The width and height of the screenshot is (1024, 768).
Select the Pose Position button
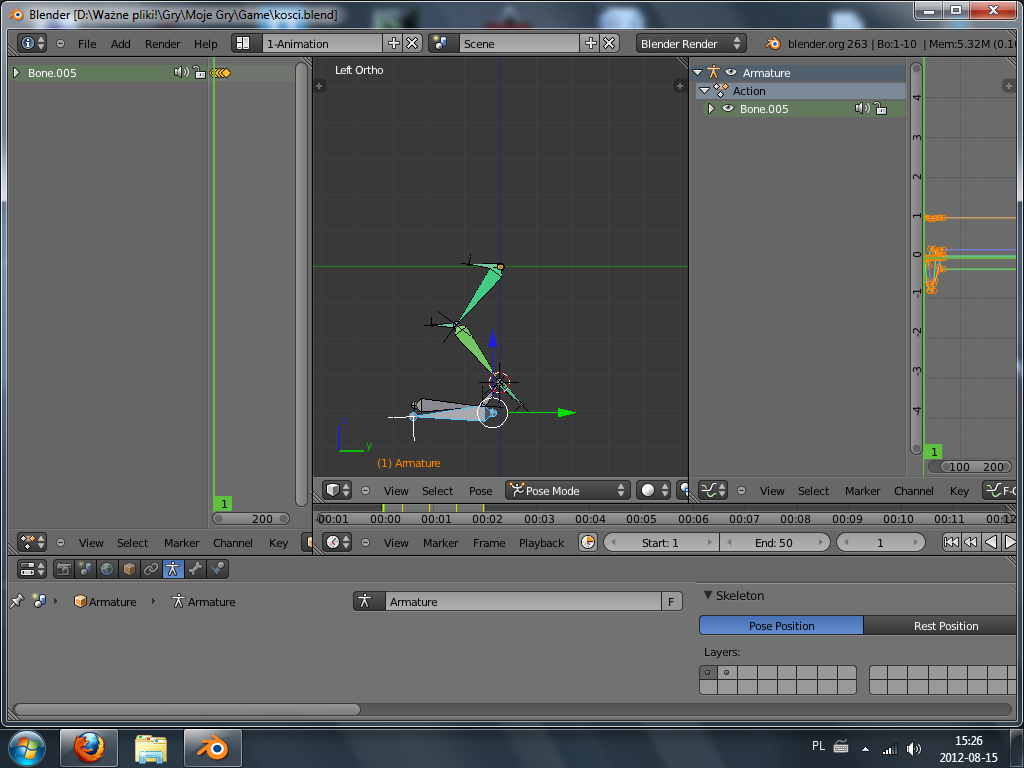[x=781, y=626]
